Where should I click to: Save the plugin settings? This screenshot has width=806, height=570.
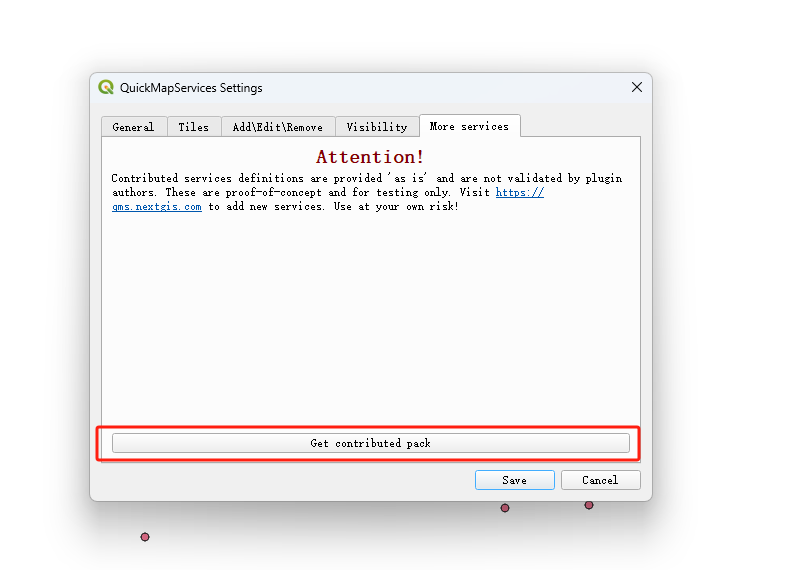[x=514, y=480]
